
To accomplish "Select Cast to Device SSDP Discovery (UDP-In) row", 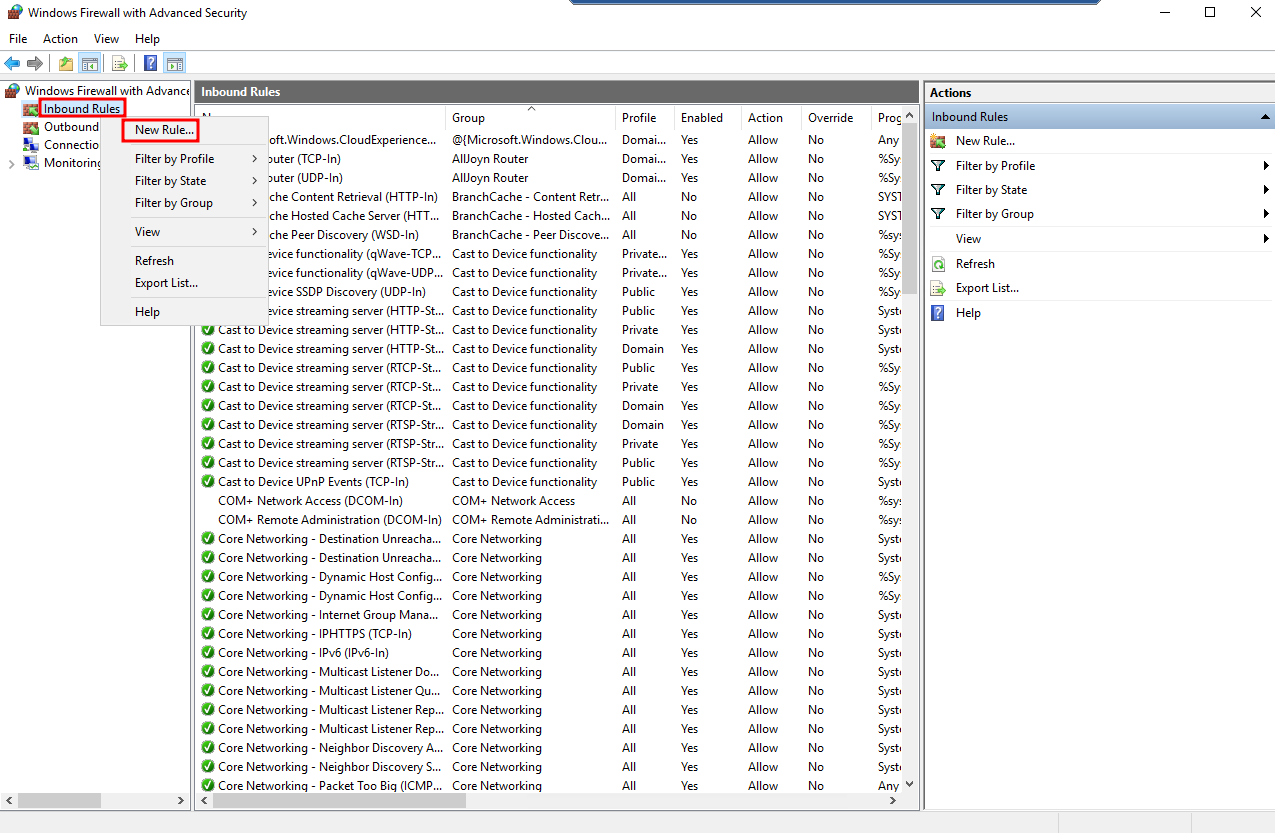I will coord(550,292).
